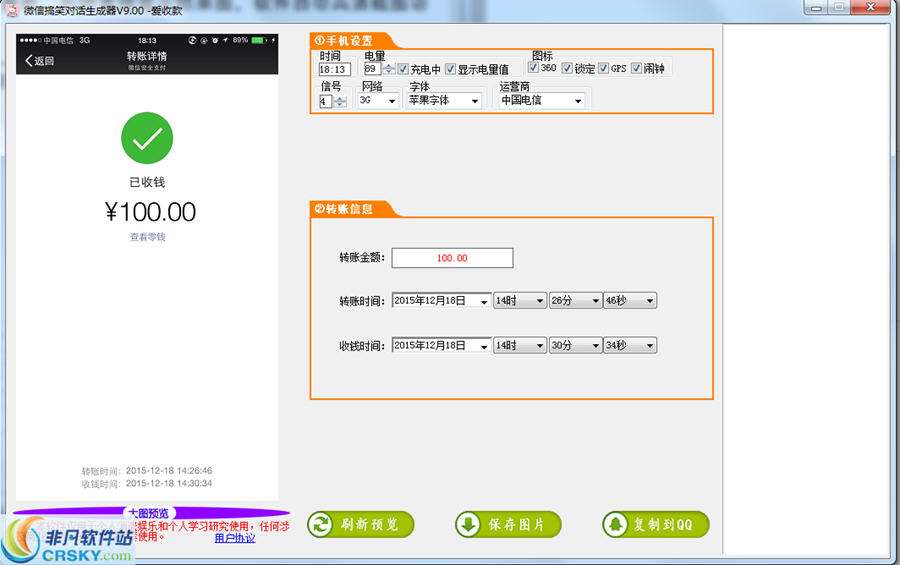Click the transfer amount field showing 100.00

tap(452, 258)
